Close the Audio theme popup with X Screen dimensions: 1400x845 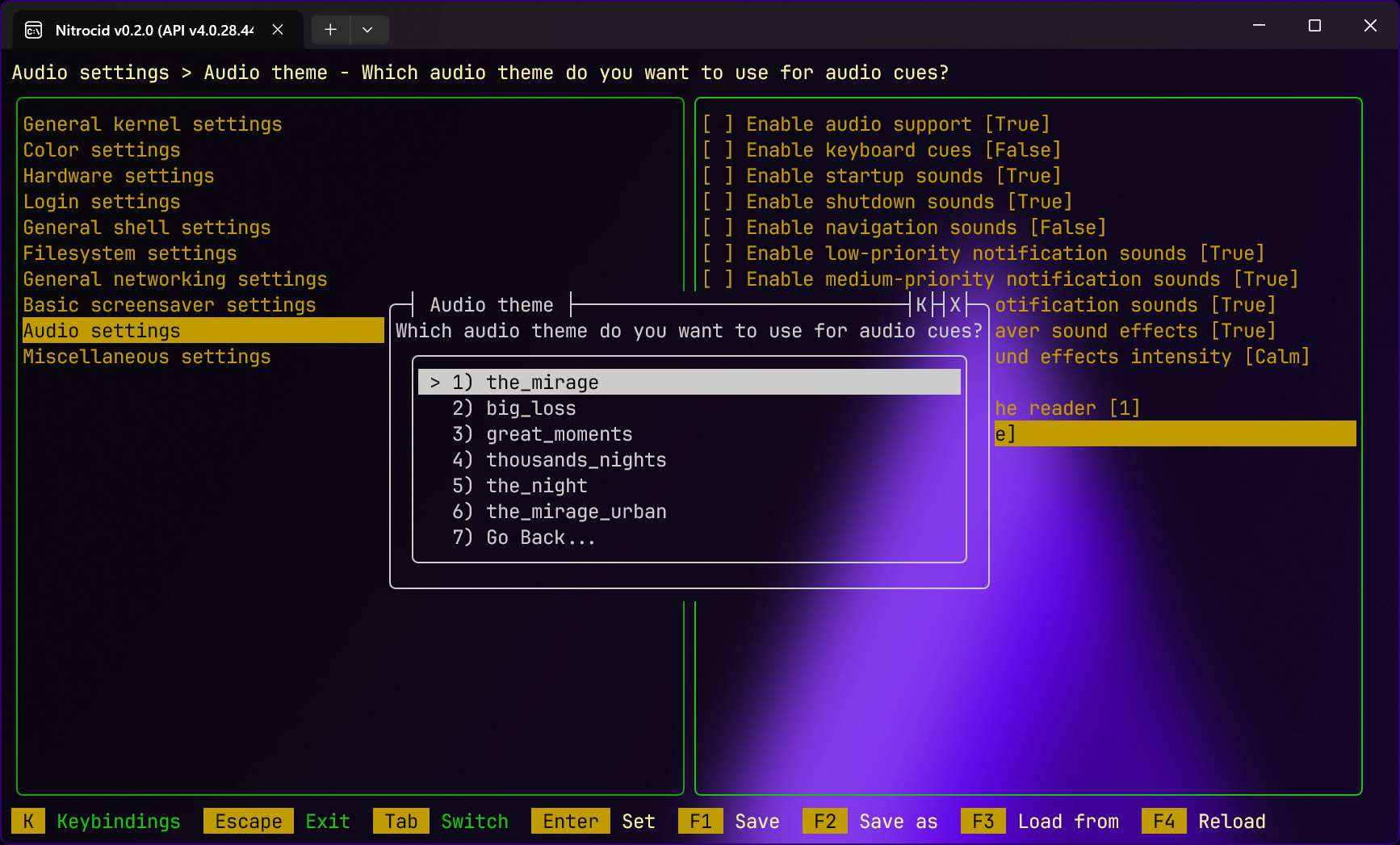coord(955,305)
